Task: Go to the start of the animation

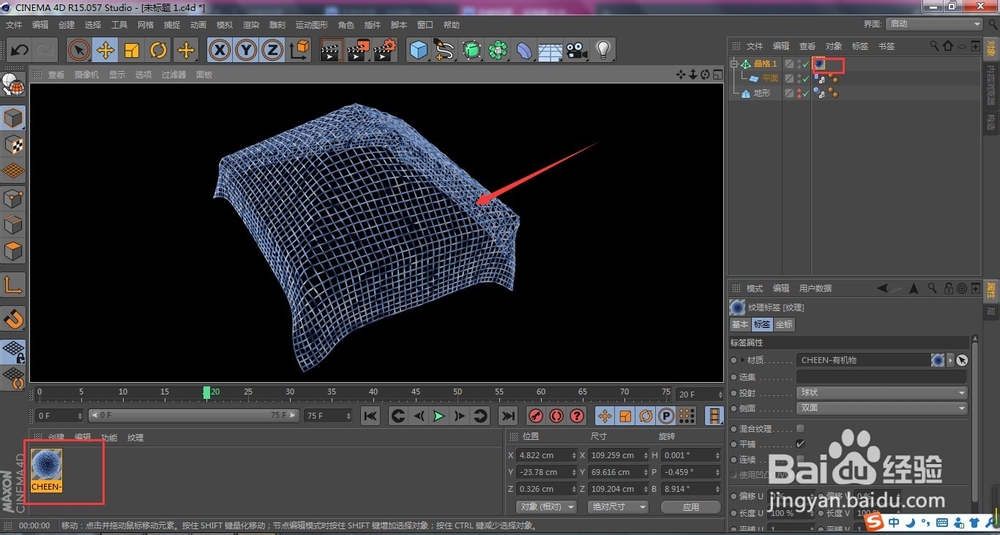Action: (370, 416)
